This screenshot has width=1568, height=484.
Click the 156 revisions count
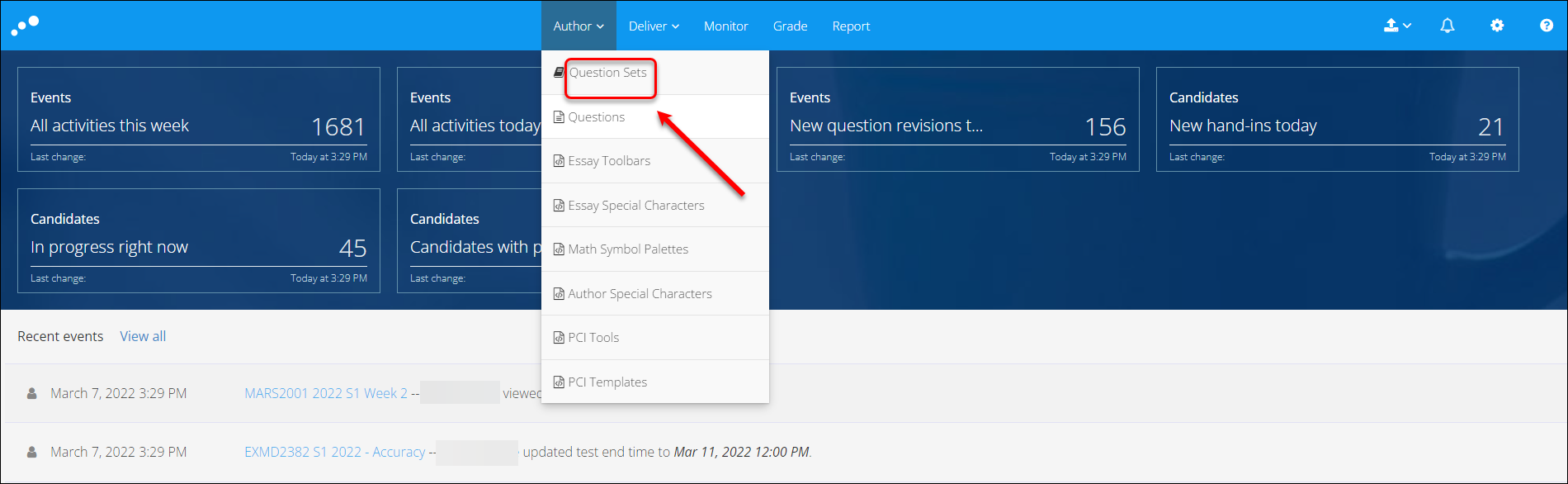[x=1106, y=126]
